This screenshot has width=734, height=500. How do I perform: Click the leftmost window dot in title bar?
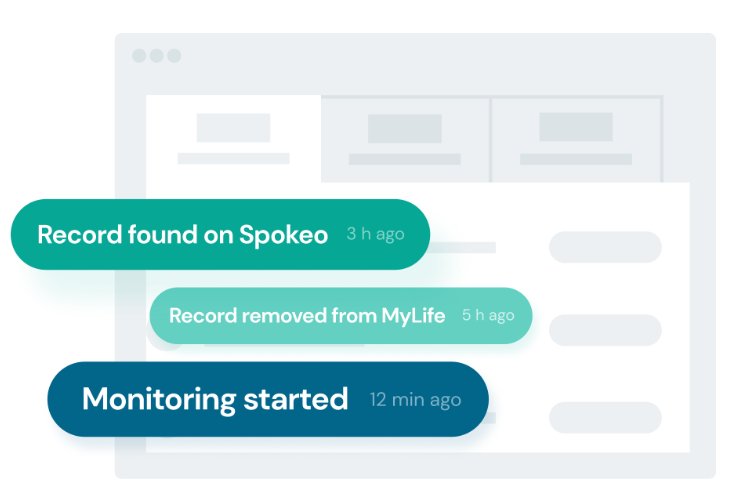click(x=139, y=56)
